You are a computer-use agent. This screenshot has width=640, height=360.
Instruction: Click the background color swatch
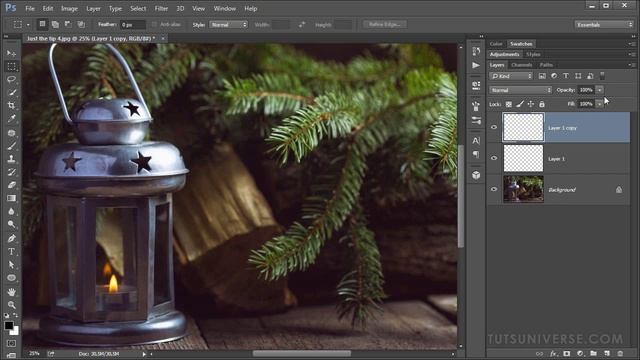pos(16,331)
